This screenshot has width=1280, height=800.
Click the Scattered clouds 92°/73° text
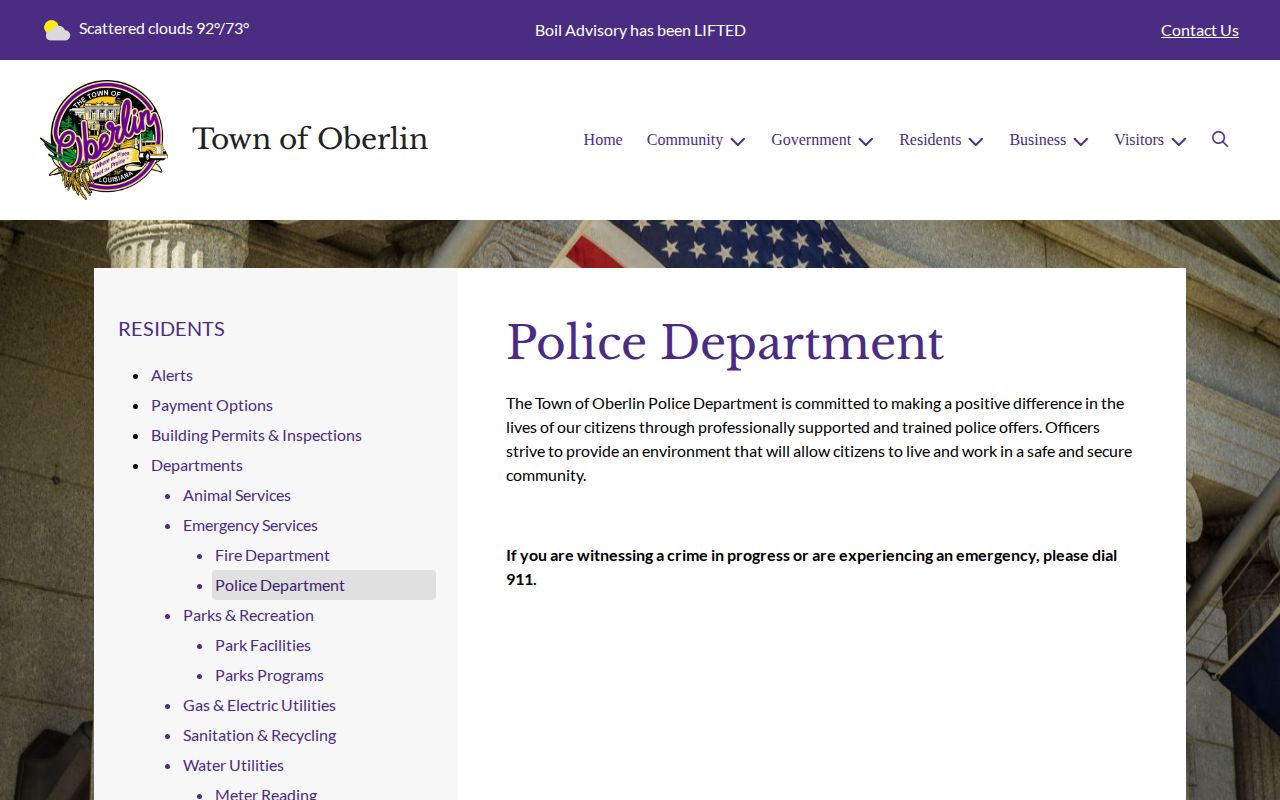point(164,28)
